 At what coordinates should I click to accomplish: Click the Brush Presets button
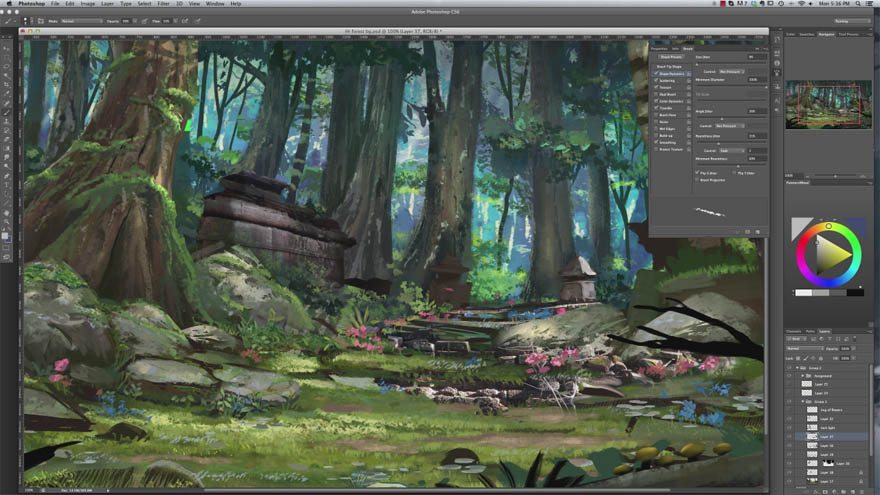672,57
